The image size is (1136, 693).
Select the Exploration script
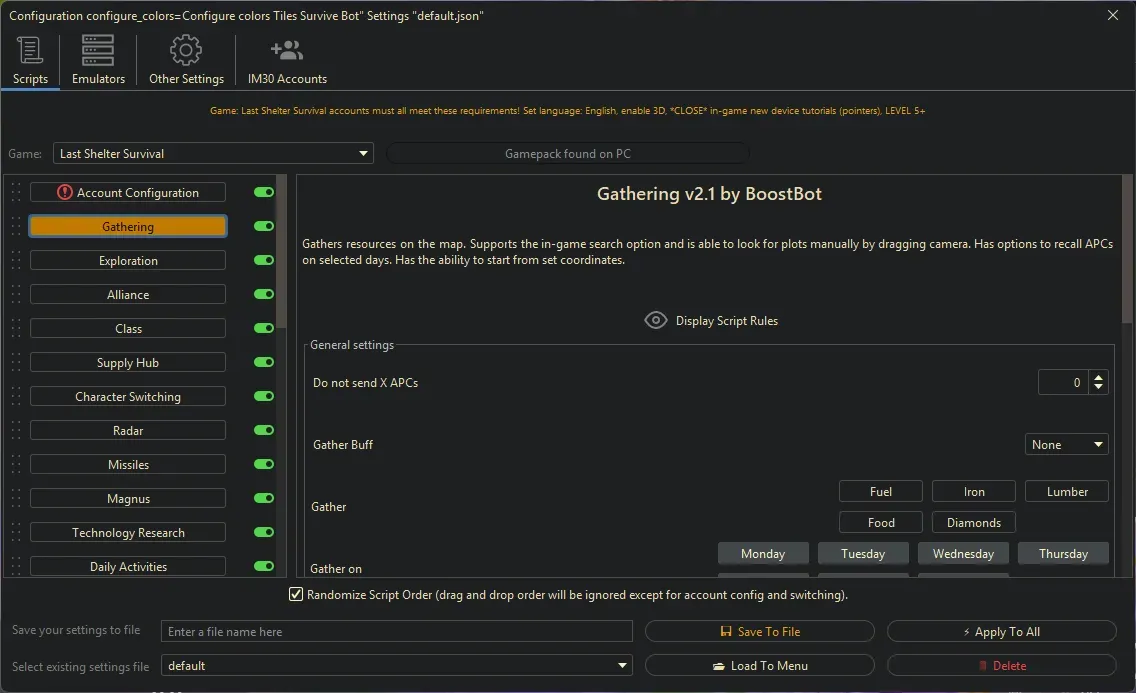point(128,261)
